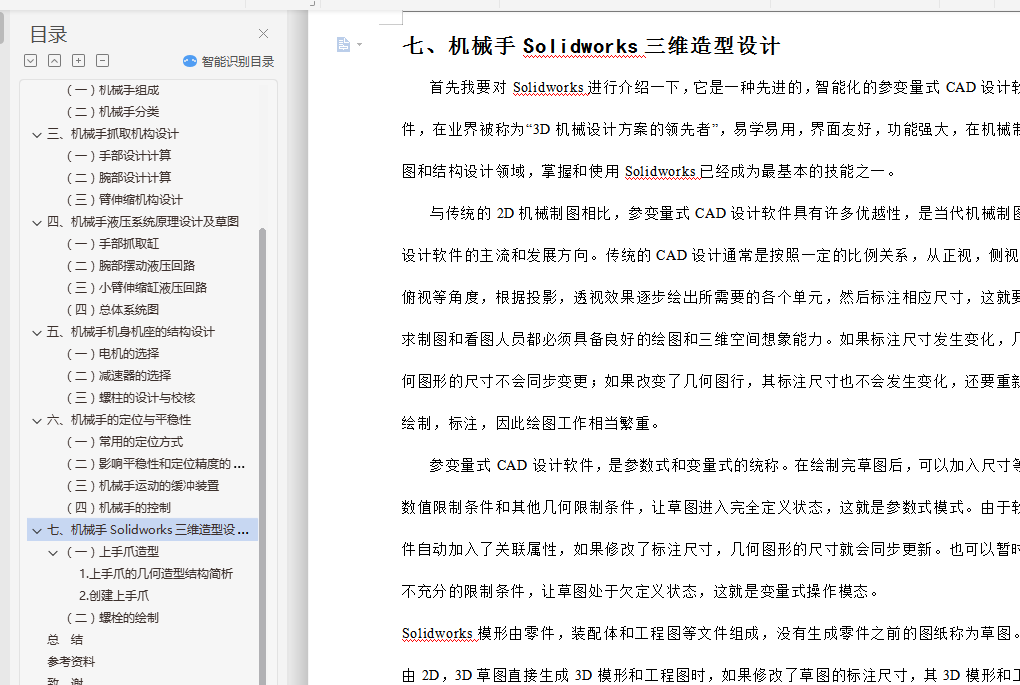Open dropdown arrow next to document page icon

tap(360, 44)
